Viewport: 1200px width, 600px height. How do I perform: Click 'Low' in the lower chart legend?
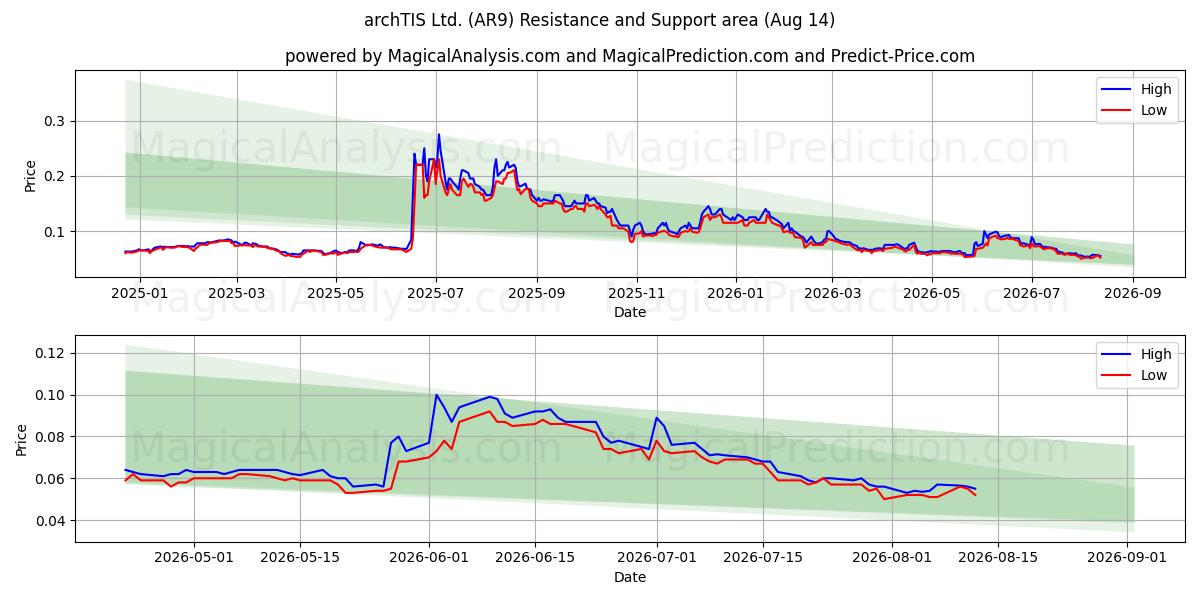1154,375
